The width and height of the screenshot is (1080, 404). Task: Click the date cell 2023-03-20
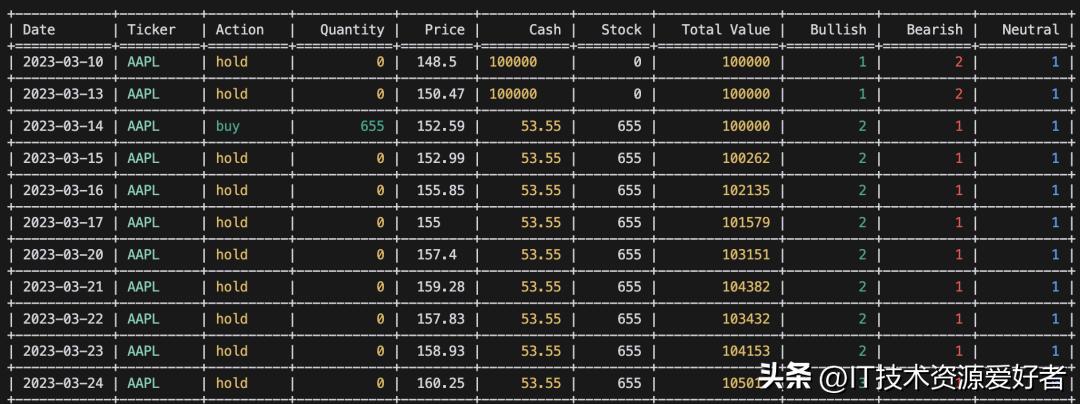tap(62, 254)
